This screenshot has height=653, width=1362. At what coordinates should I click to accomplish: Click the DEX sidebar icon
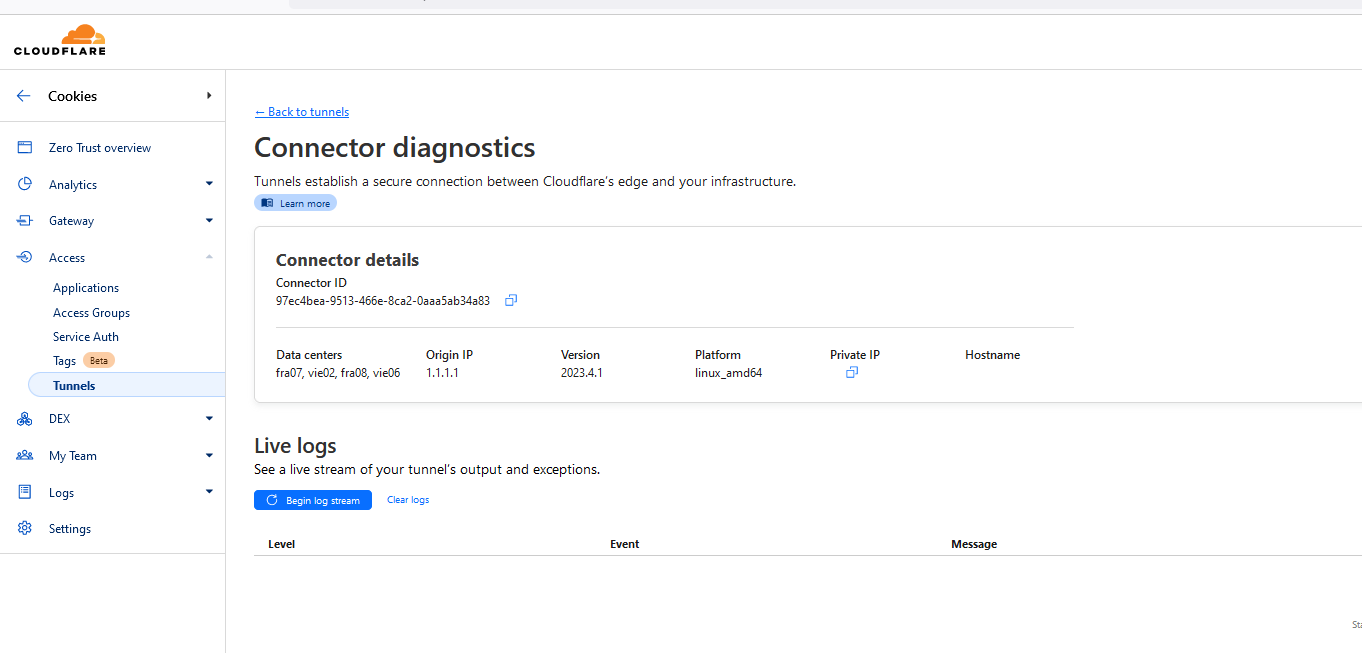pos(25,419)
